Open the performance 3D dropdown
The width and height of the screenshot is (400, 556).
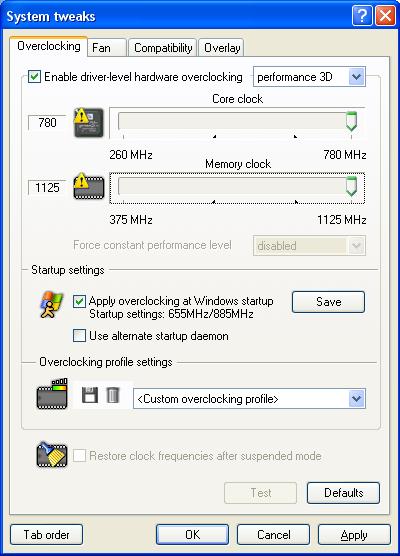(x=309, y=77)
